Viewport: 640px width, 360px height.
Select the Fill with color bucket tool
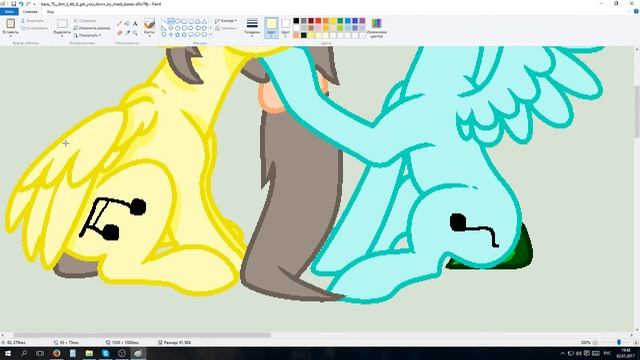pos(127,24)
